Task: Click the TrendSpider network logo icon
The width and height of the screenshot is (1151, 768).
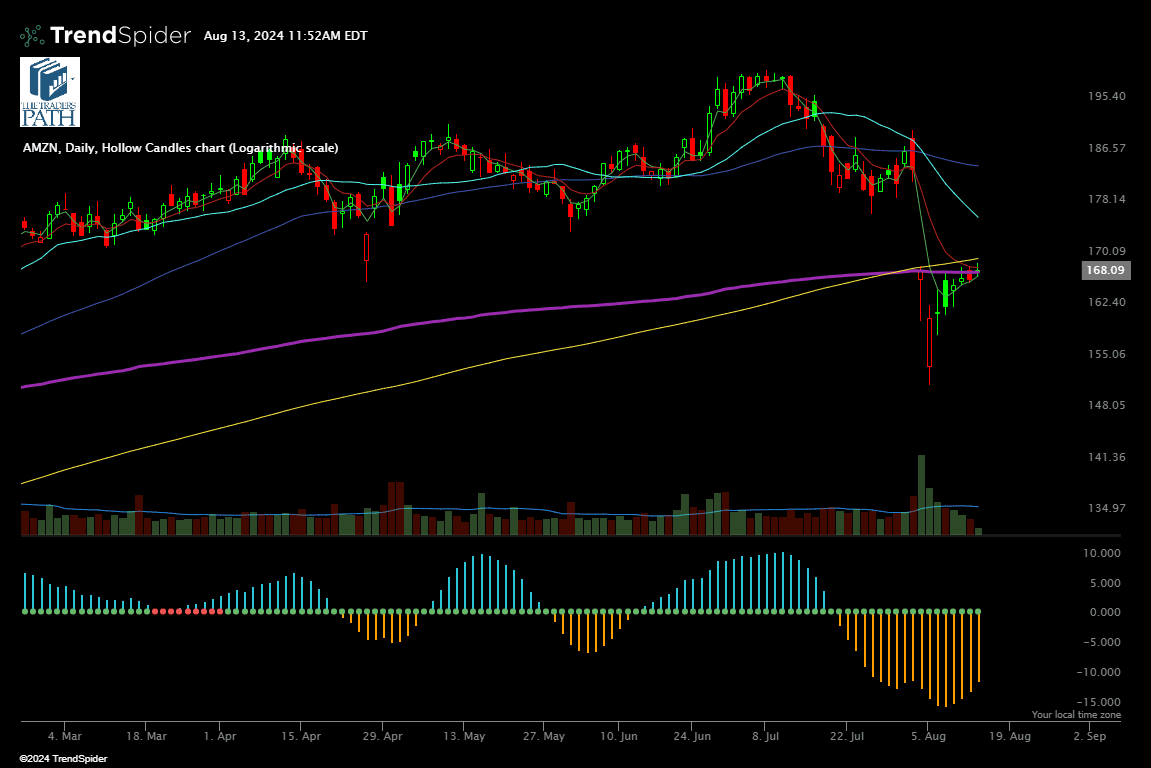Action: click(32, 36)
